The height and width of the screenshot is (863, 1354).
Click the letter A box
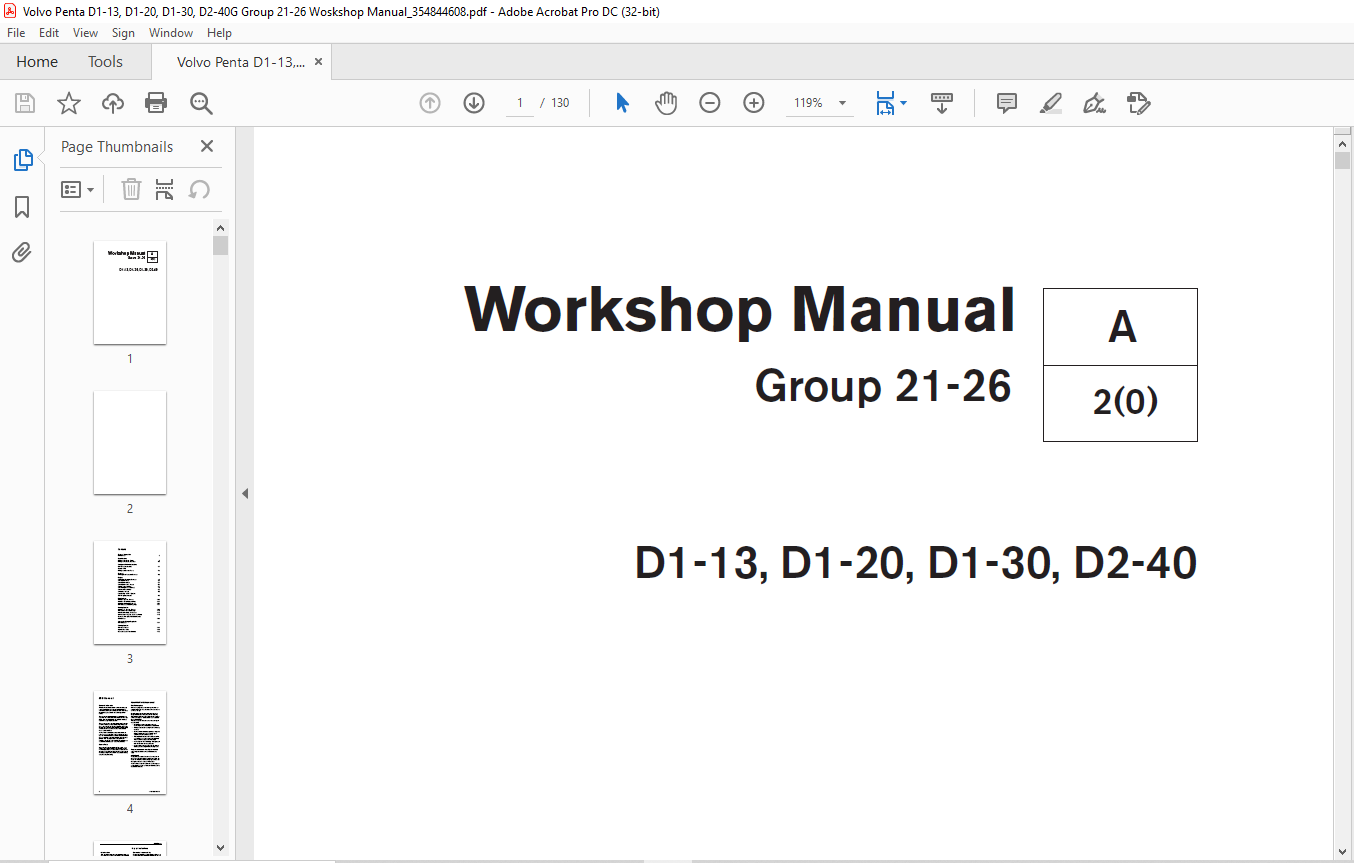click(x=1121, y=327)
